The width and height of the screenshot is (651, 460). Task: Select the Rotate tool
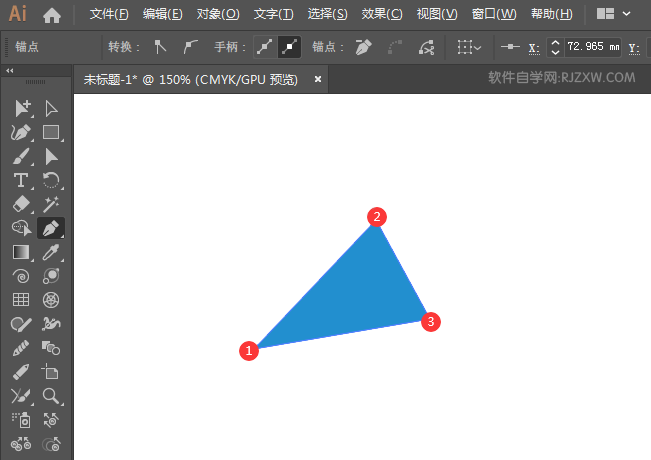[51, 181]
